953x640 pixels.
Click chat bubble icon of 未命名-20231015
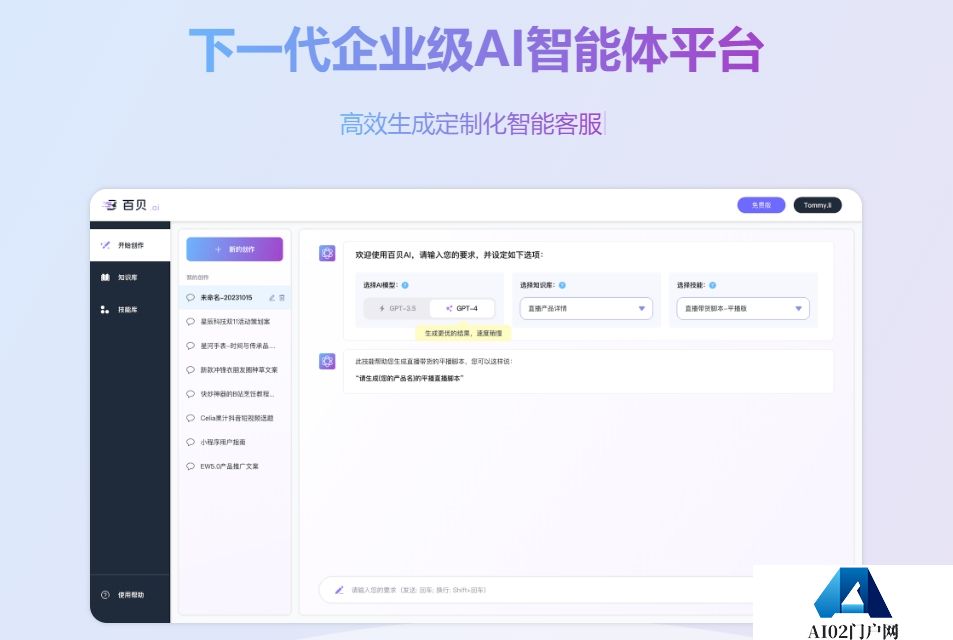(x=190, y=298)
